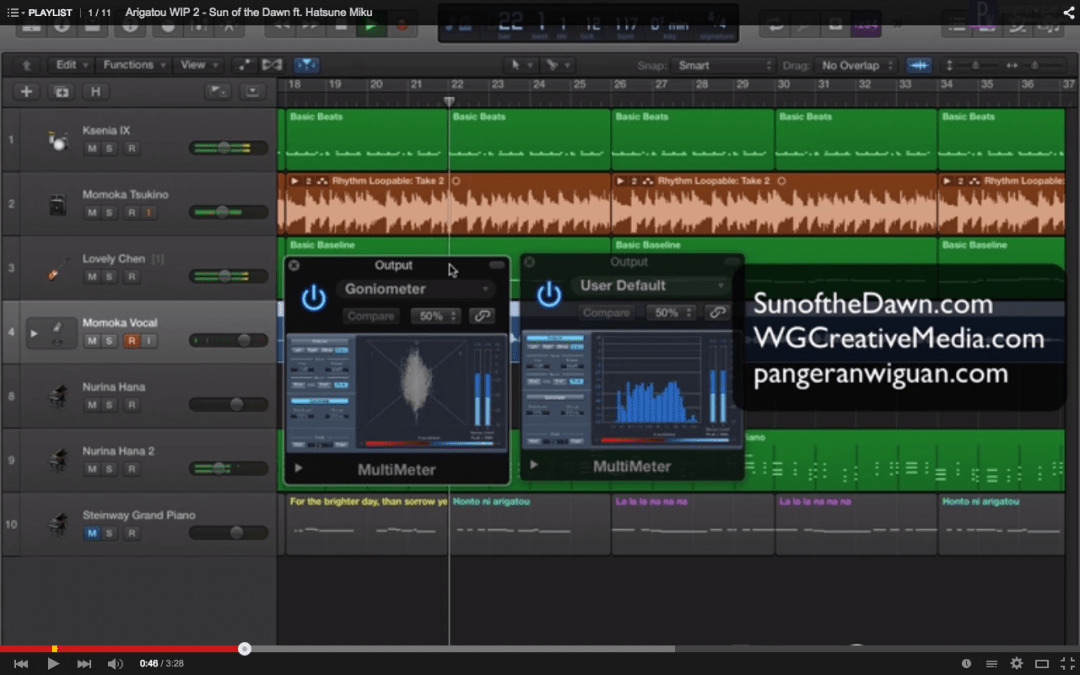
Task: Toggle Goniometer MultiMeter power button
Action: (313, 298)
